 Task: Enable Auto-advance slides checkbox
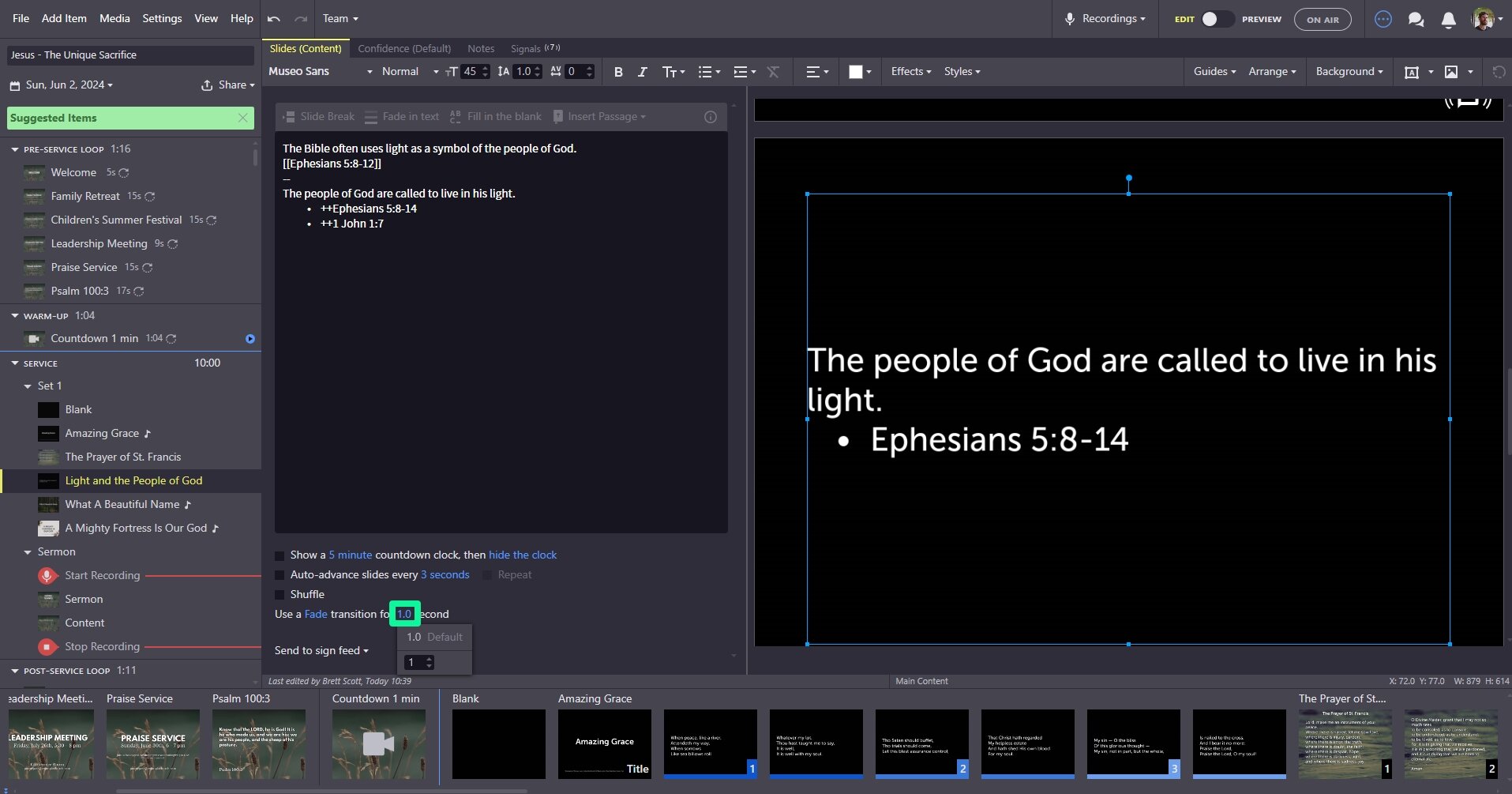point(280,575)
